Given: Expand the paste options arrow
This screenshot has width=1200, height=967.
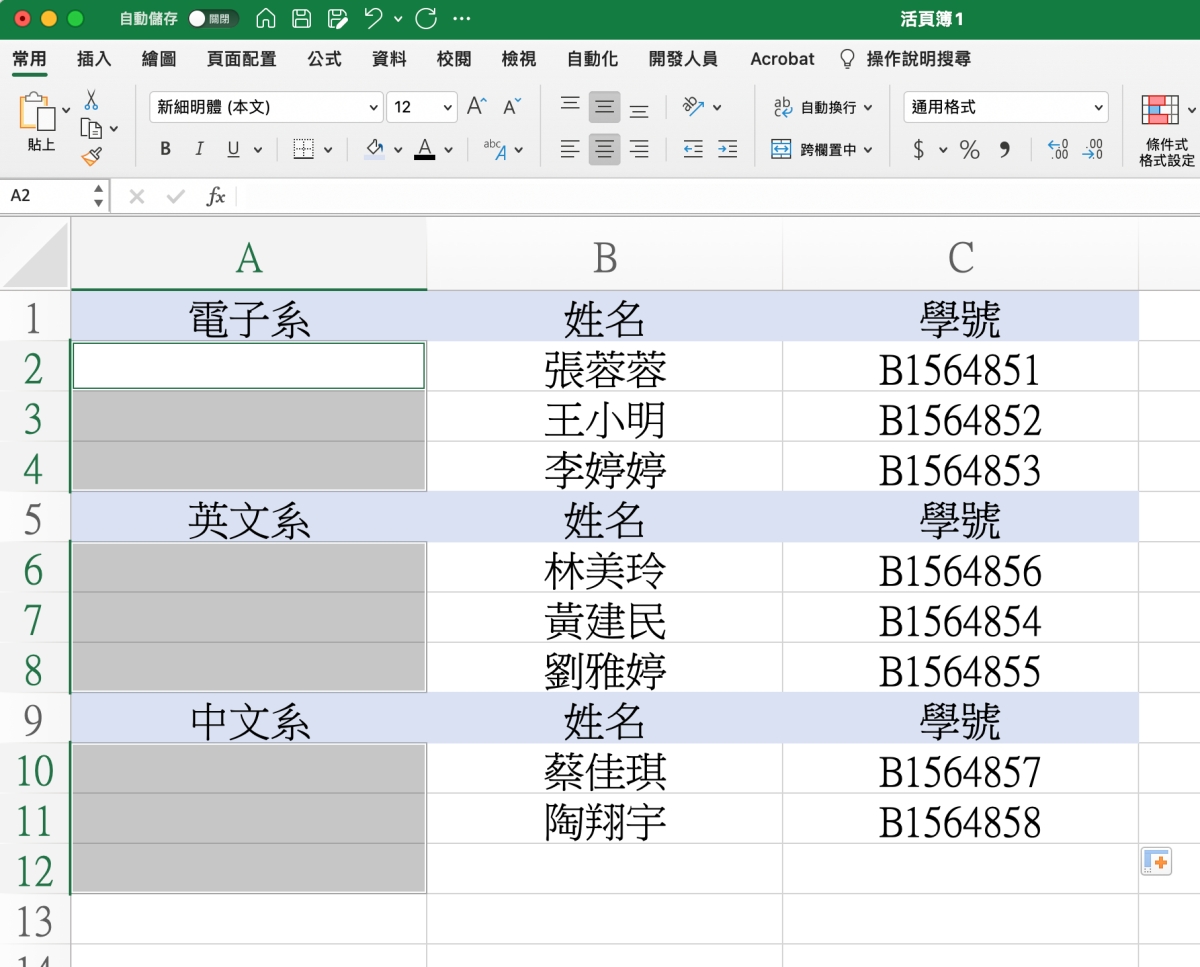Looking at the screenshot, I should [66, 110].
